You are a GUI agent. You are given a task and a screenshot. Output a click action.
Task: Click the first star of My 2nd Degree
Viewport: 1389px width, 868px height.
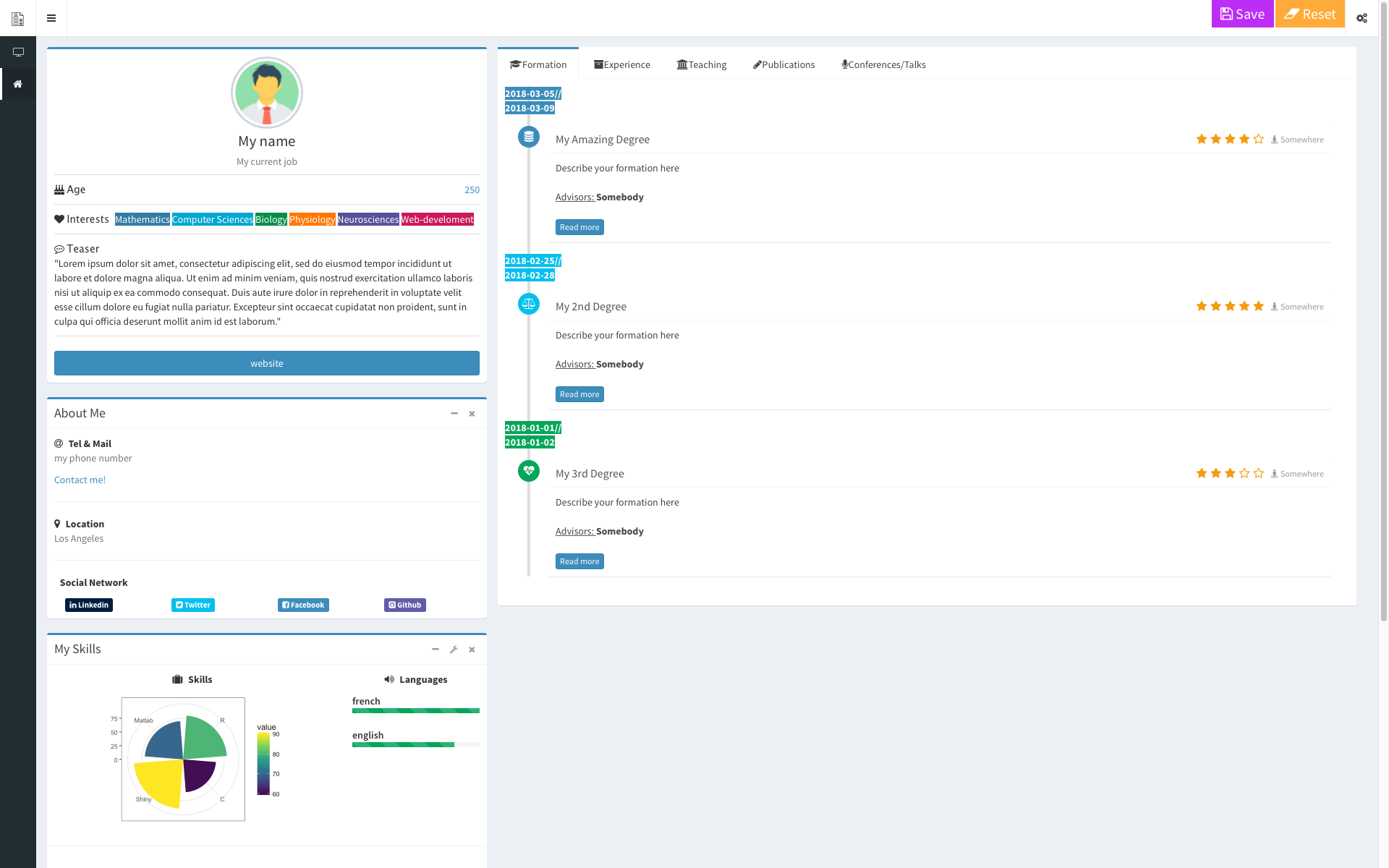[x=1202, y=306]
